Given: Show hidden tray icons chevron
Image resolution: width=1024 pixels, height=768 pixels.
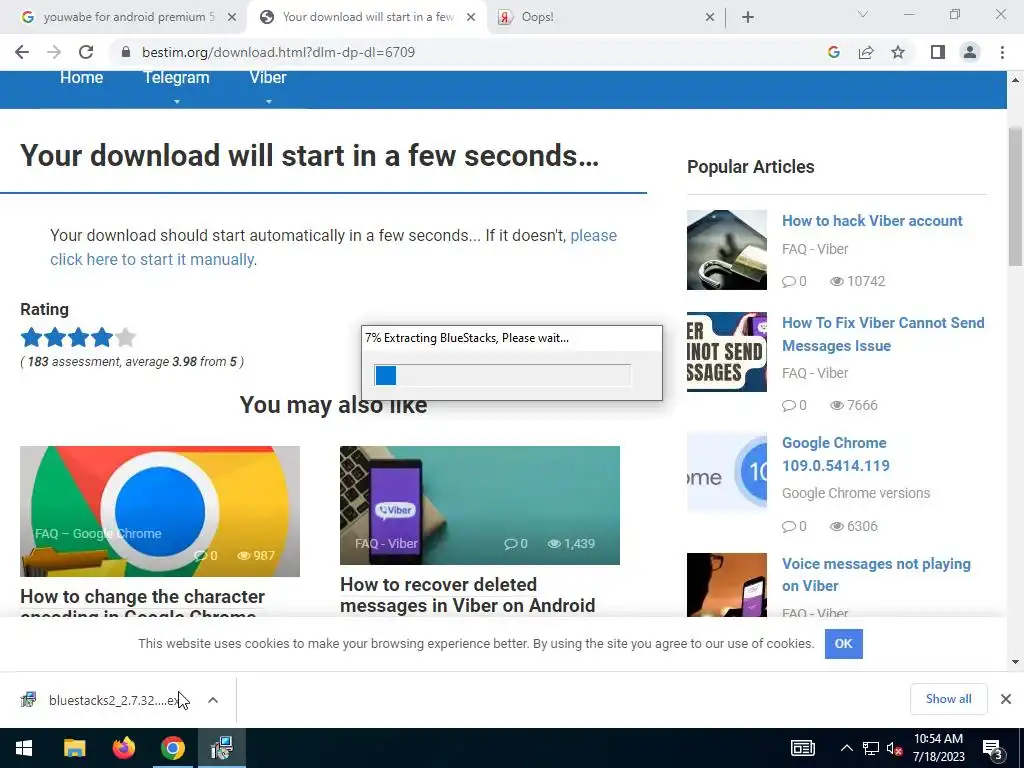Looking at the screenshot, I should [846, 748].
